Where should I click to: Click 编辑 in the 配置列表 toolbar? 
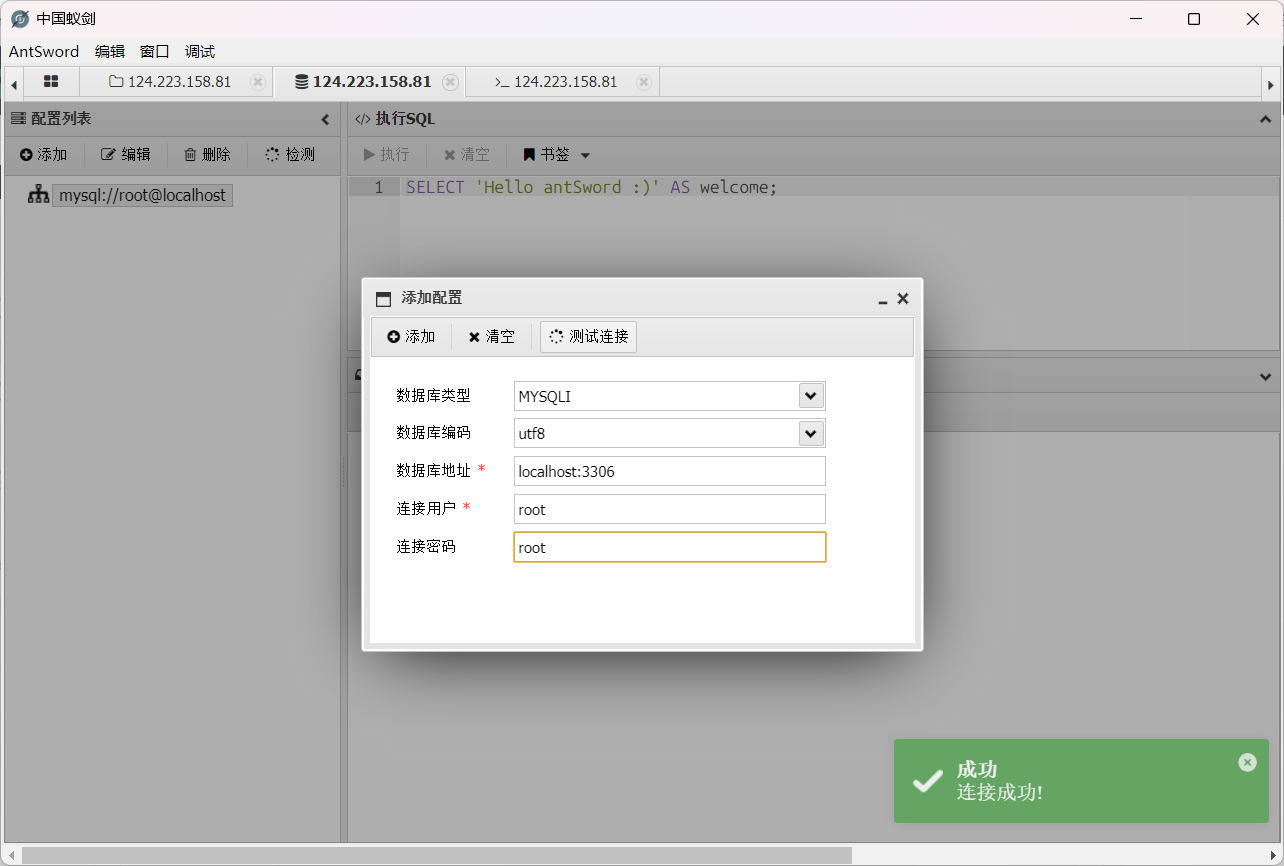coord(126,154)
